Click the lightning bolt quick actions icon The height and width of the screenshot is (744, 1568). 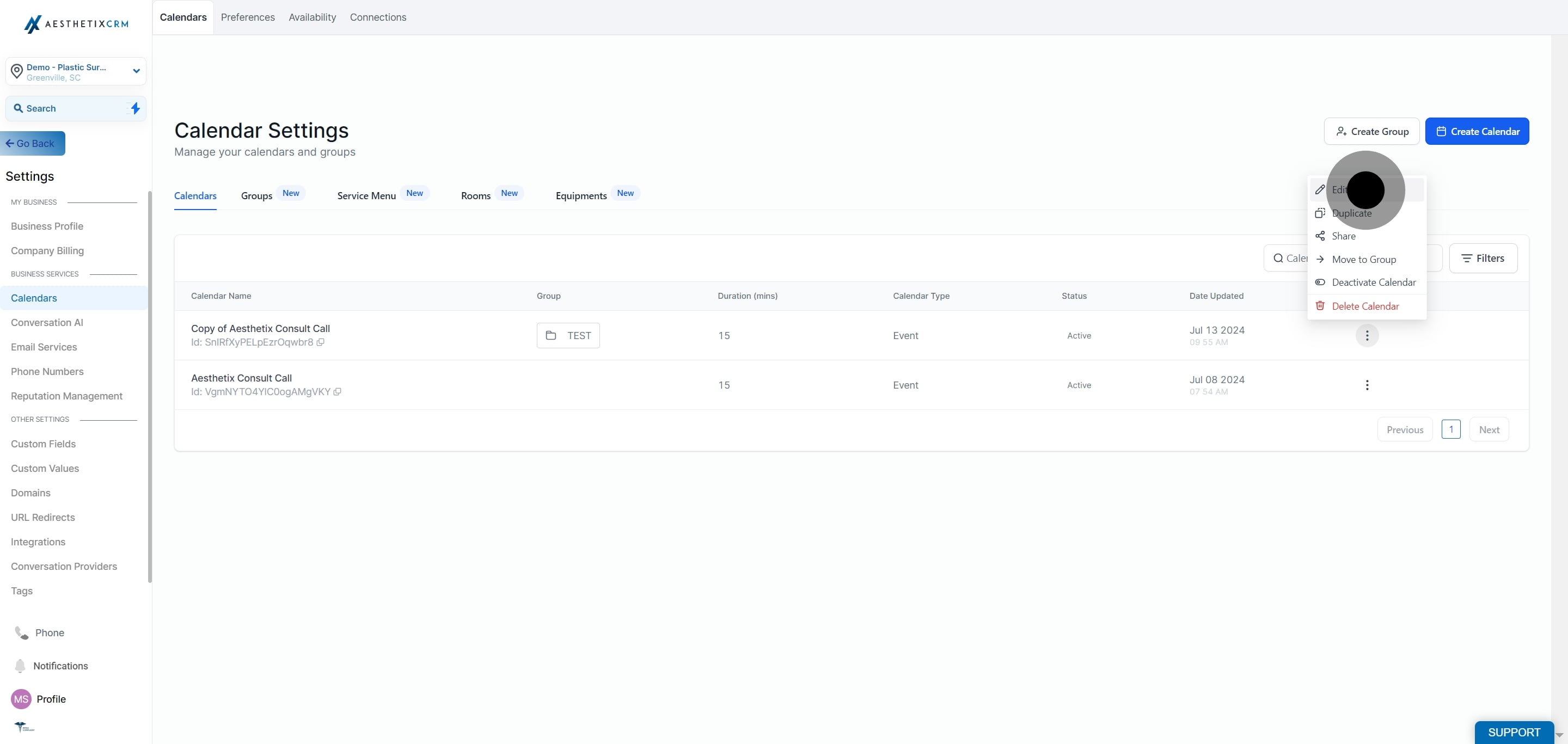pyautogui.click(x=135, y=108)
